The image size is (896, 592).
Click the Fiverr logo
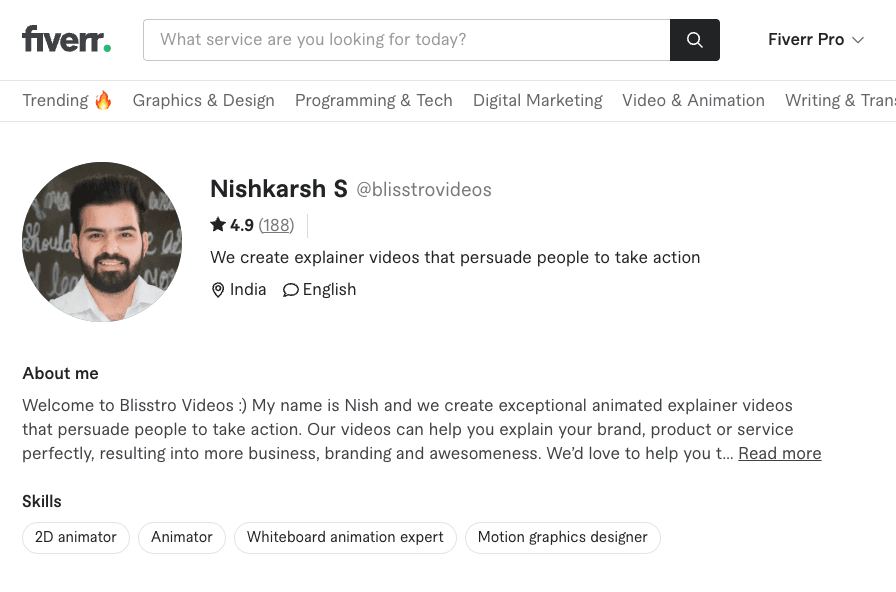(x=64, y=39)
